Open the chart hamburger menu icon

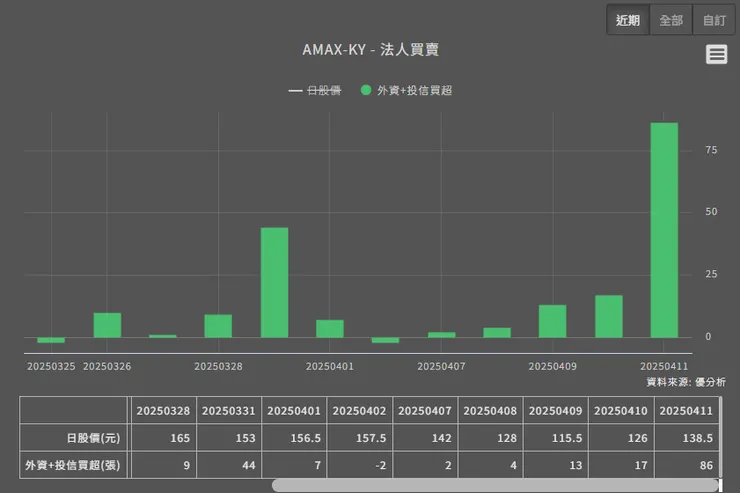716,54
